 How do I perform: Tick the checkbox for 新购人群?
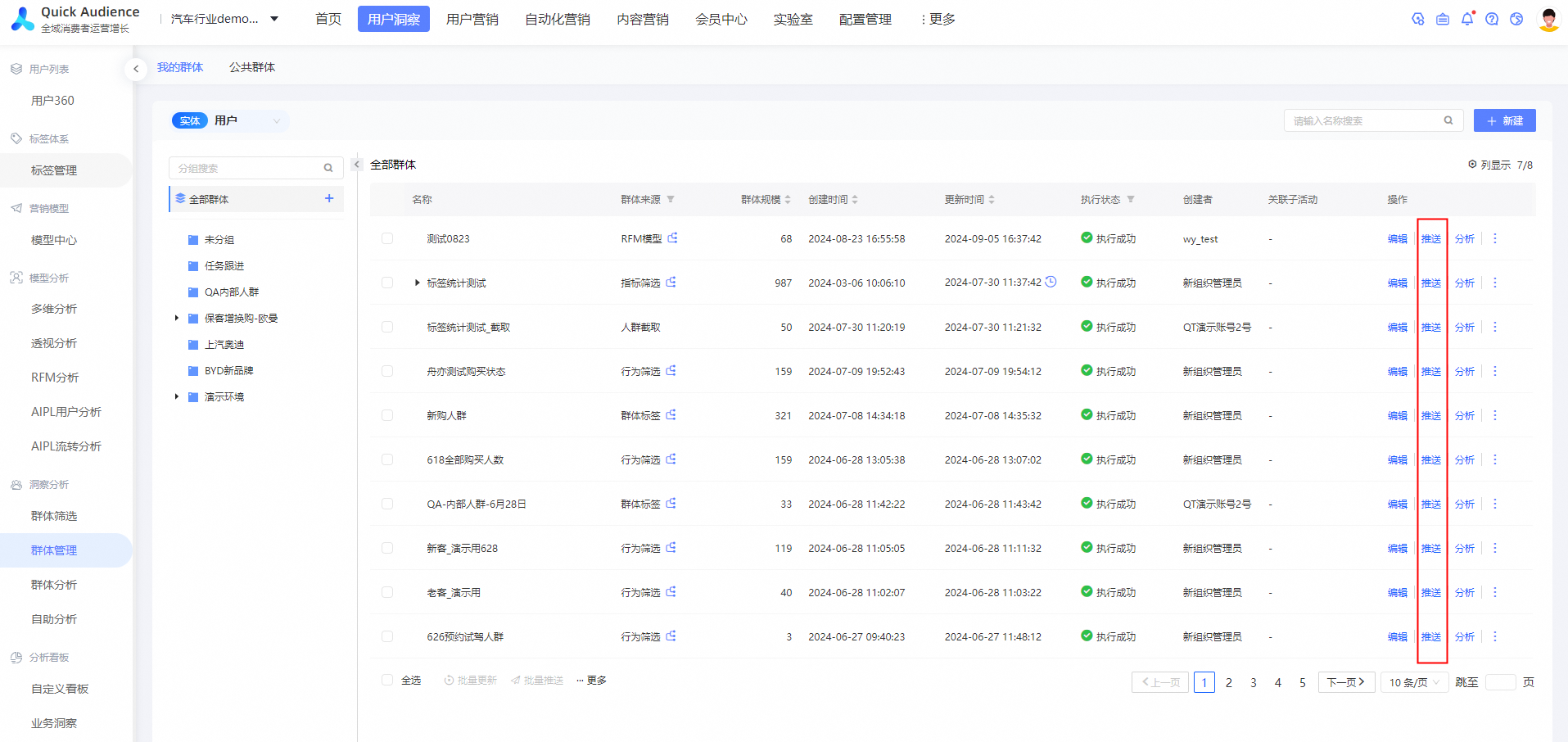tap(387, 415)
